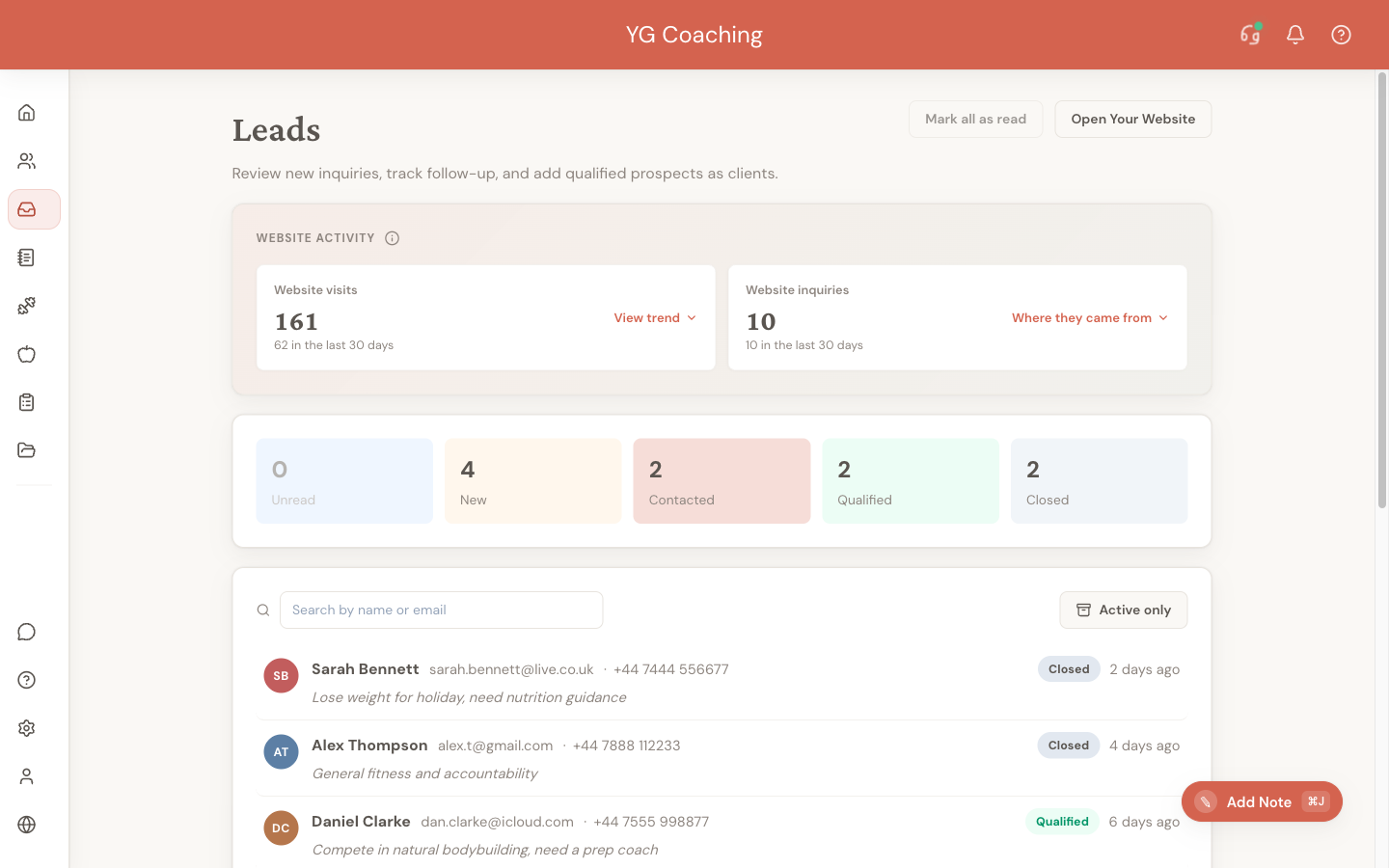Filter leads by the Closed stat card
This screenshot has width=1389, height=868.
click(1099, 481)
